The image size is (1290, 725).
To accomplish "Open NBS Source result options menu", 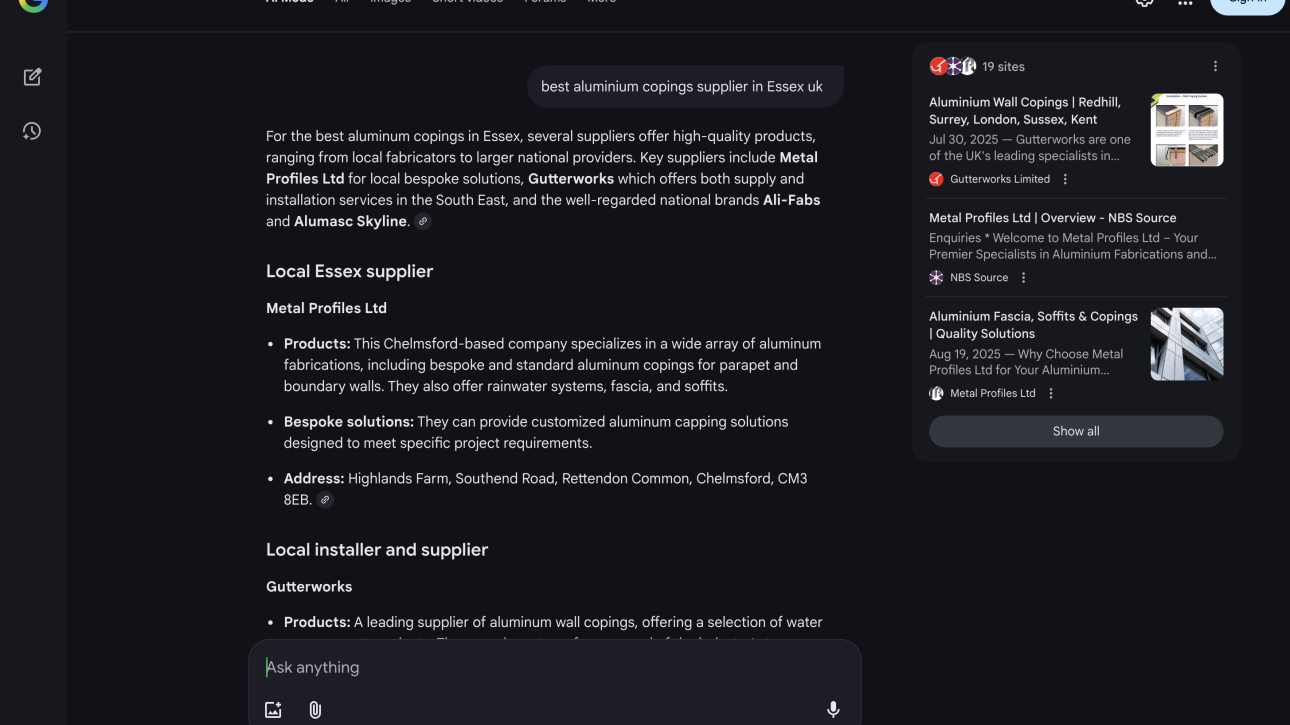I will [1023, 277].
